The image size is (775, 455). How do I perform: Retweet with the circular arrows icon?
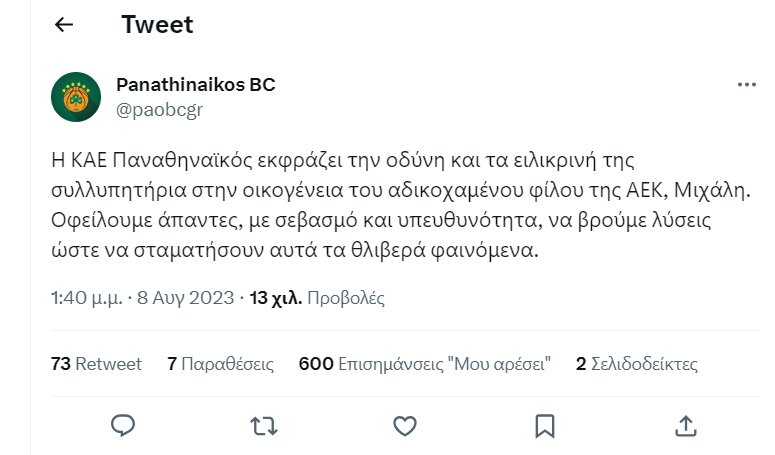tap(263, 426)
